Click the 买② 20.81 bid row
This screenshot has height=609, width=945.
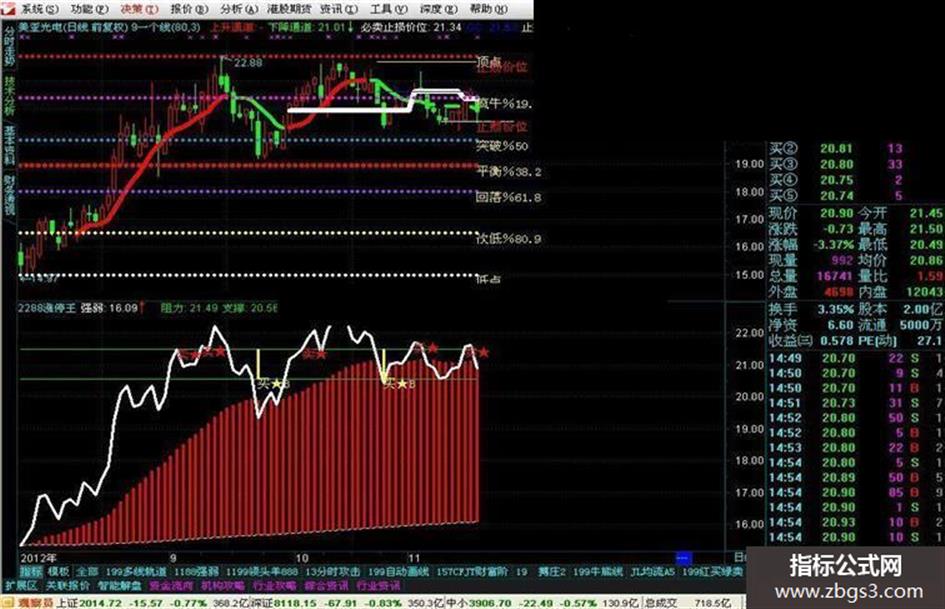point(835,148)
